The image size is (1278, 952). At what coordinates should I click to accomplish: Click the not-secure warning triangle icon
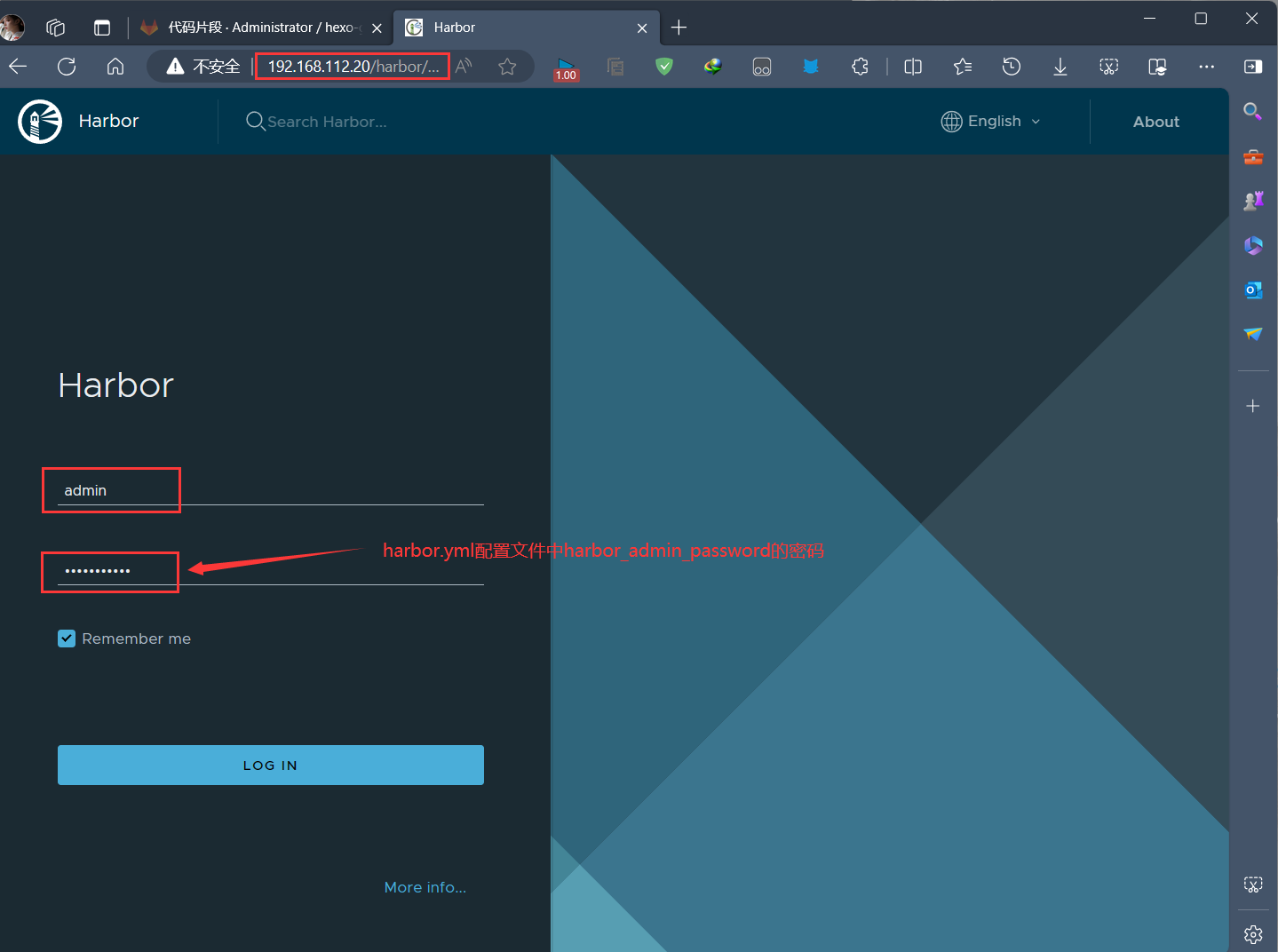[176, 67]
